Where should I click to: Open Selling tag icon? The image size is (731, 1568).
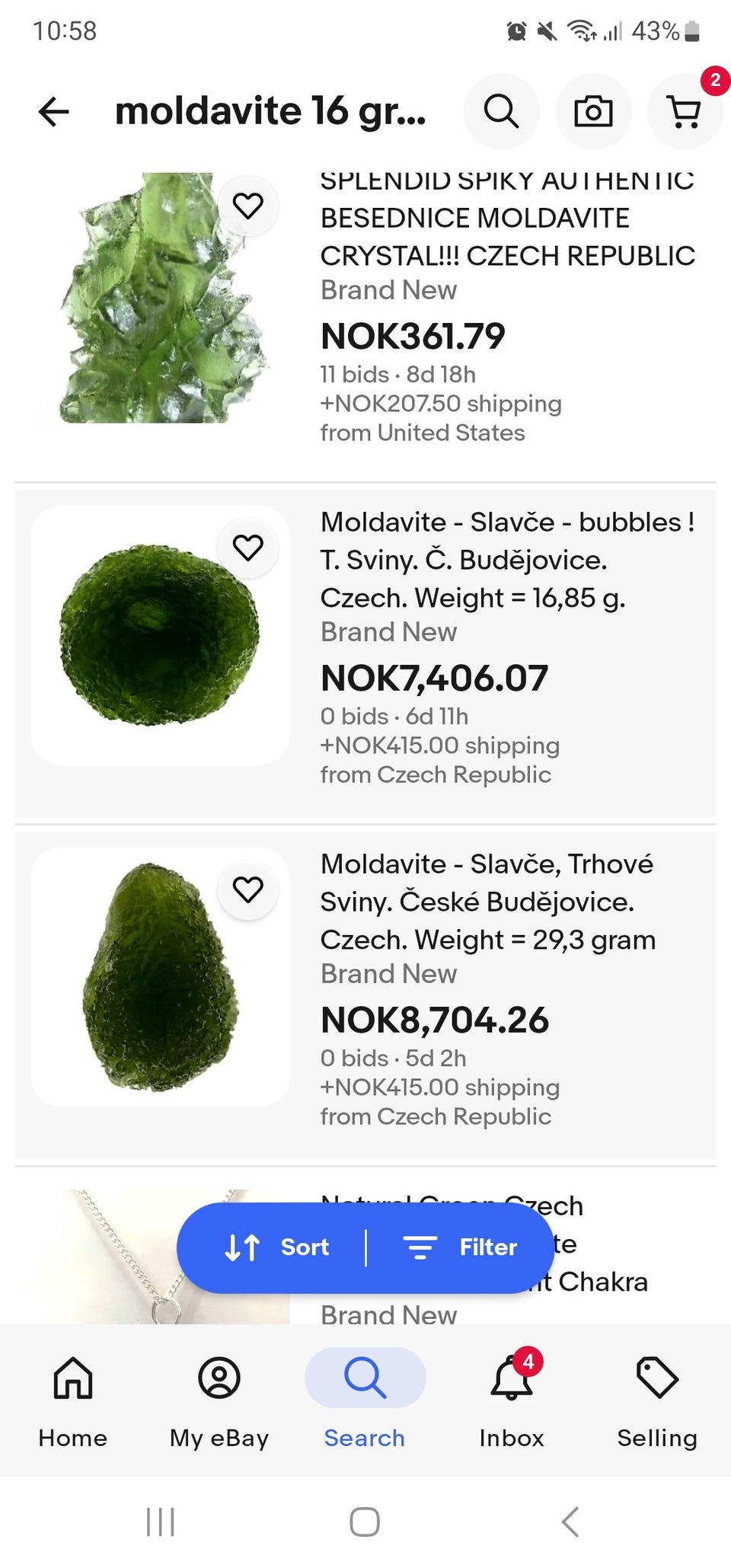pyautogui.click(x=657, y=1400)
